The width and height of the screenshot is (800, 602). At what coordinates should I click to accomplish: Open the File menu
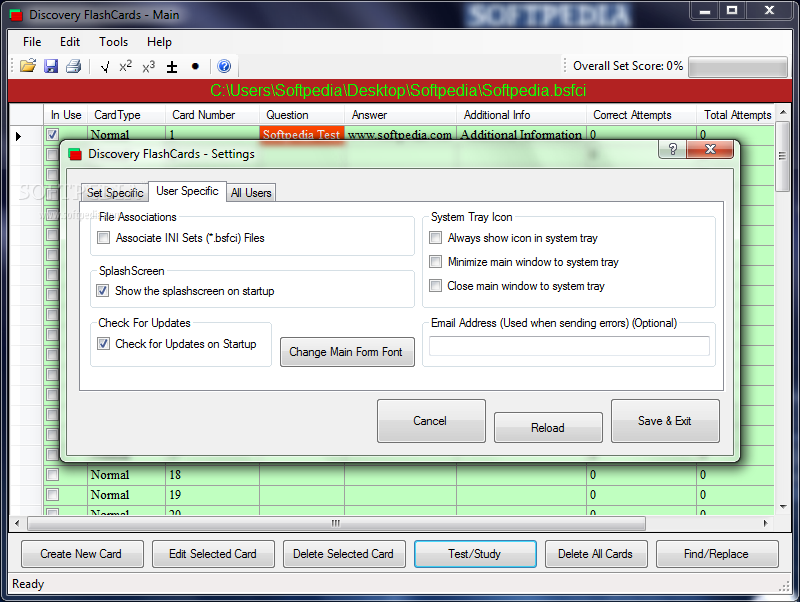(x=32, y=42)
